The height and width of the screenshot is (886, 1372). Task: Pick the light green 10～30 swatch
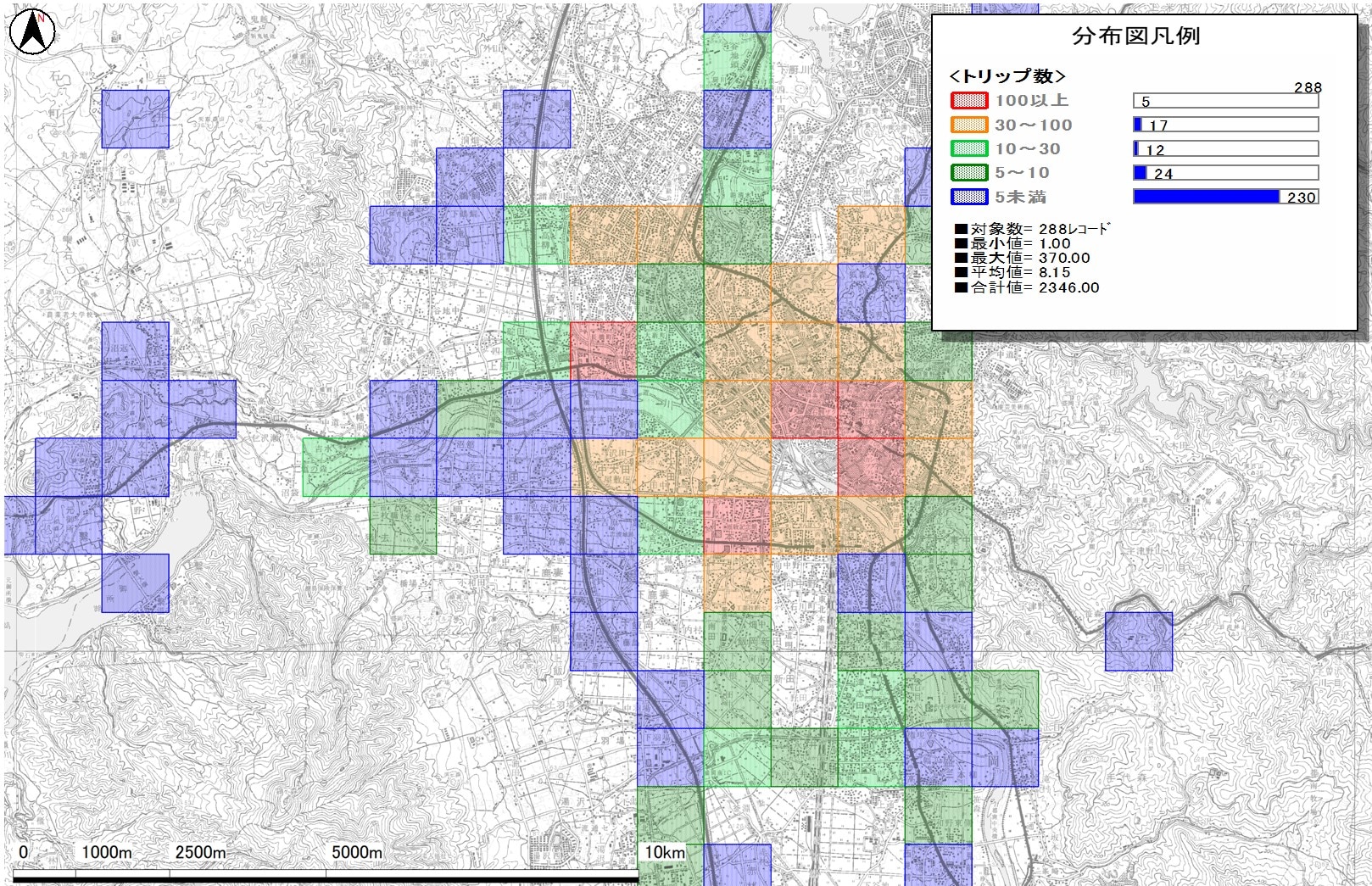(969, 149)
